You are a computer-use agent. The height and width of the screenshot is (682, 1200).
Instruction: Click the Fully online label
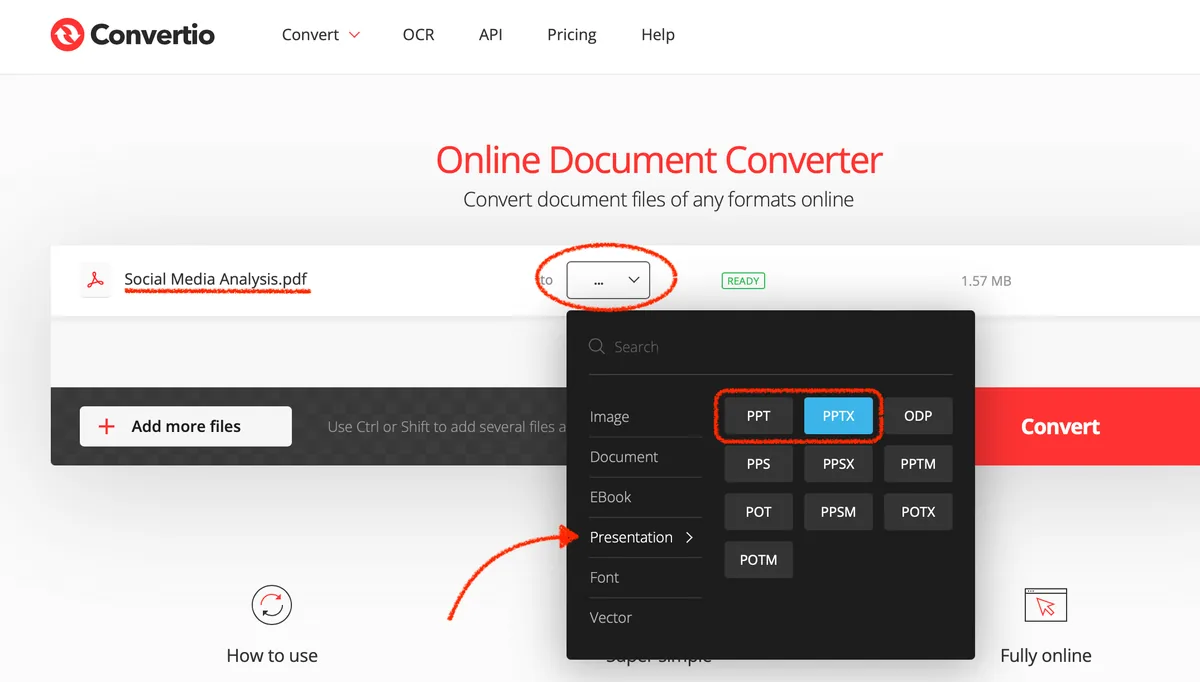1046,656
